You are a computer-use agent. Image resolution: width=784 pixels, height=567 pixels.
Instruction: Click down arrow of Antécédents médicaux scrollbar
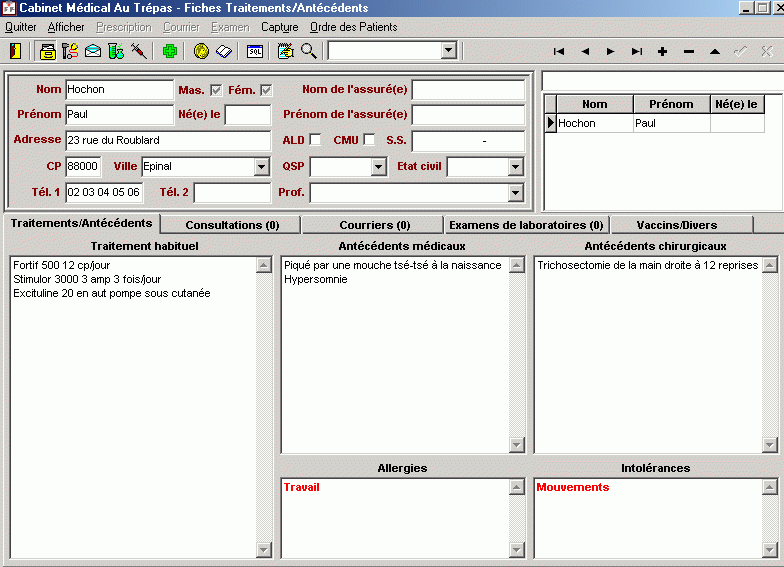click(516, 444)
